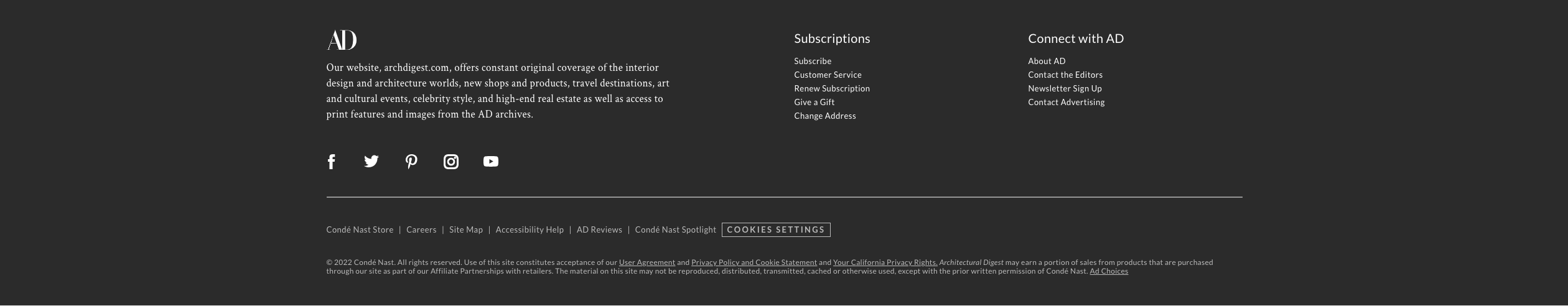Click Contact the Editors link

pyautogui.click(x=1065, y=75)
